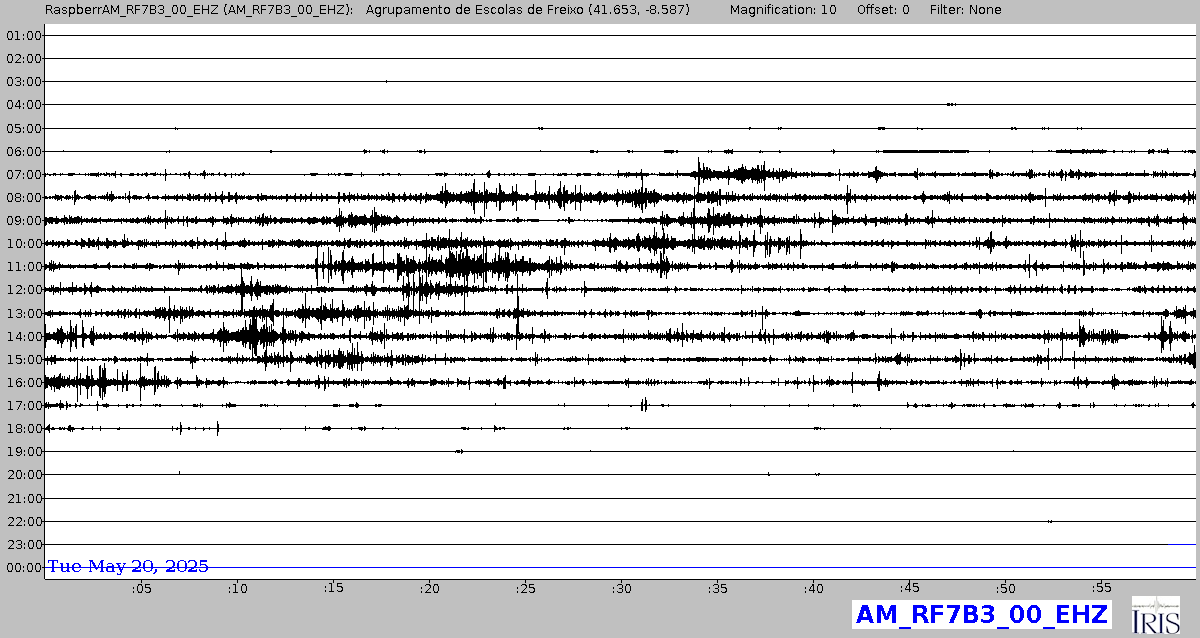Select the 09:00 hour label
The width and height of the screenshot is (1200, 638).
23,220
